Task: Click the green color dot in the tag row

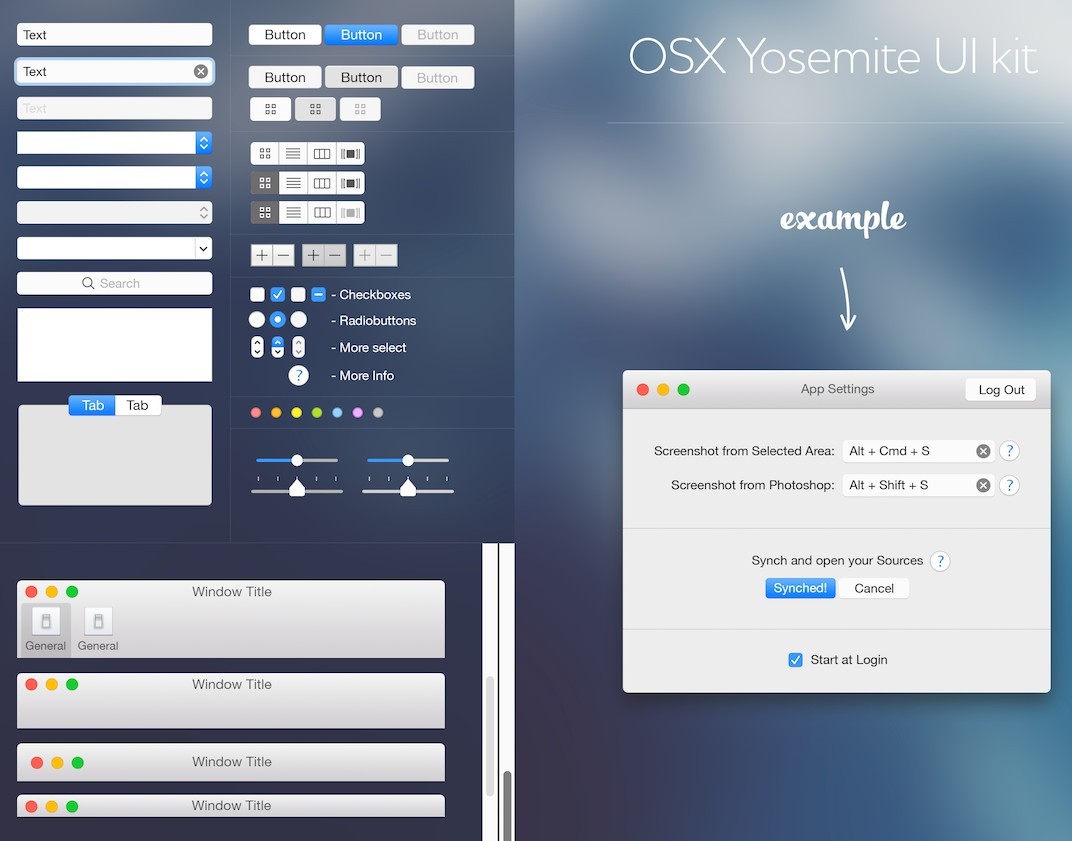Action: click(x=317, y=412)
